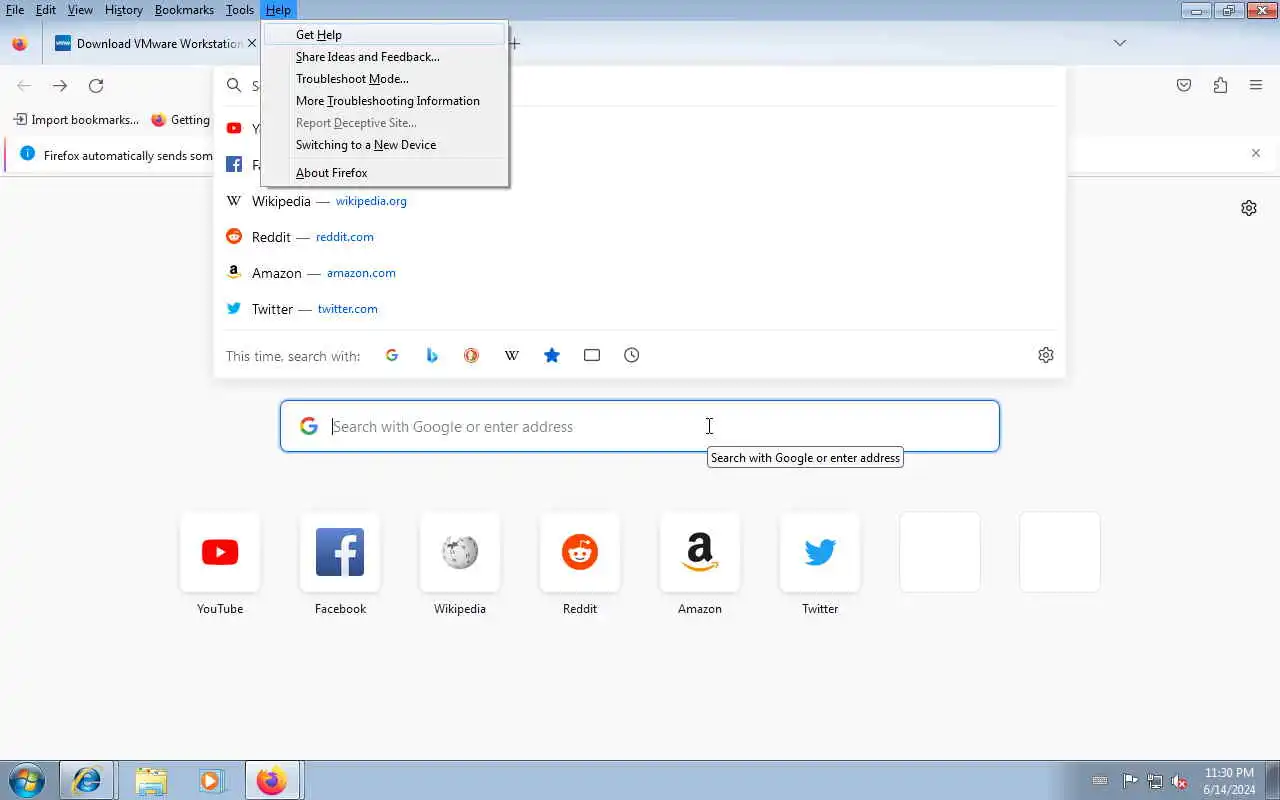The width and height of the screenshot is (1280, 800).
Task: Close the Download VMware Workstation tab
Action: tap(252, 43)
